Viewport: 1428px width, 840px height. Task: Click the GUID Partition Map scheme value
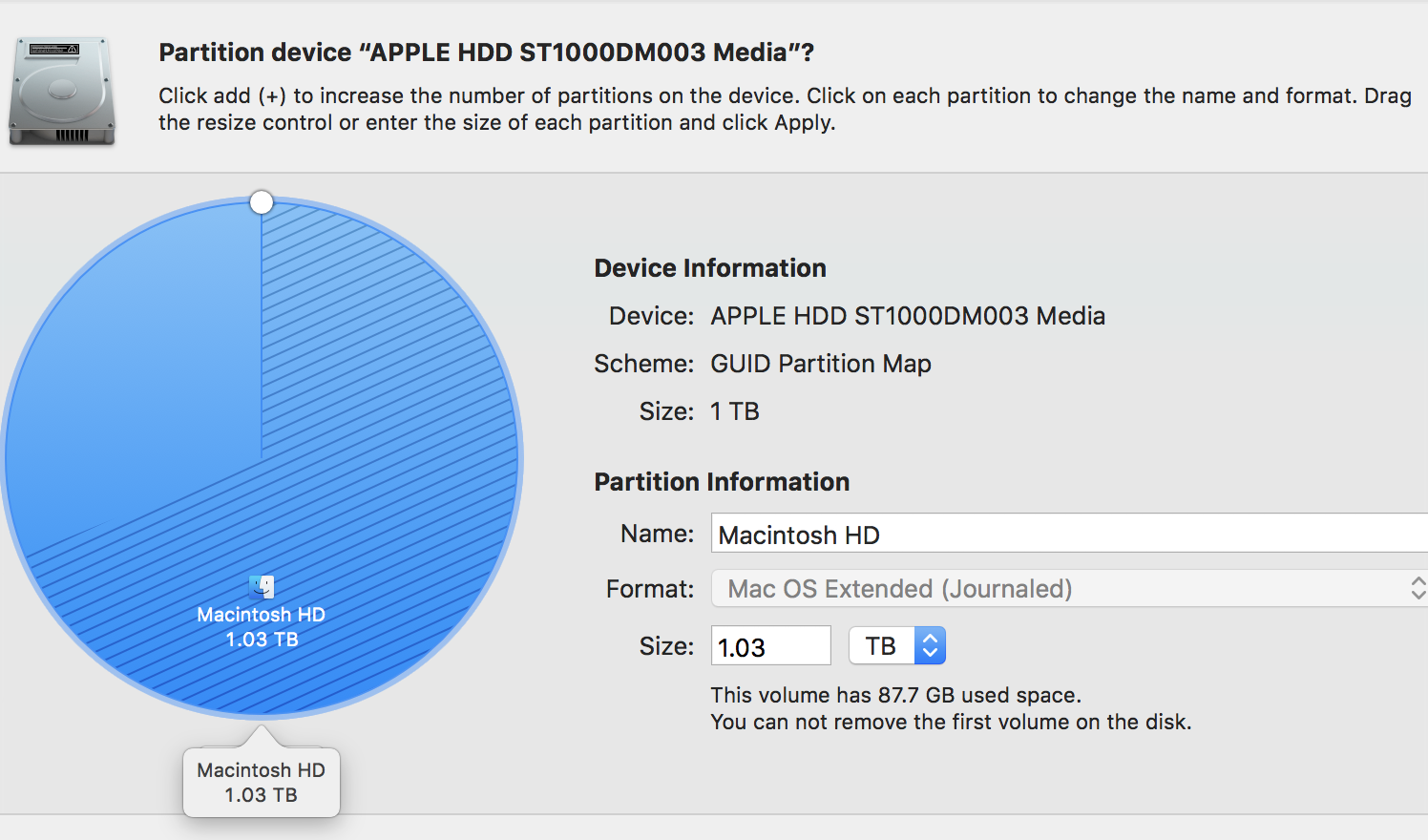click(x=821, y=364)
